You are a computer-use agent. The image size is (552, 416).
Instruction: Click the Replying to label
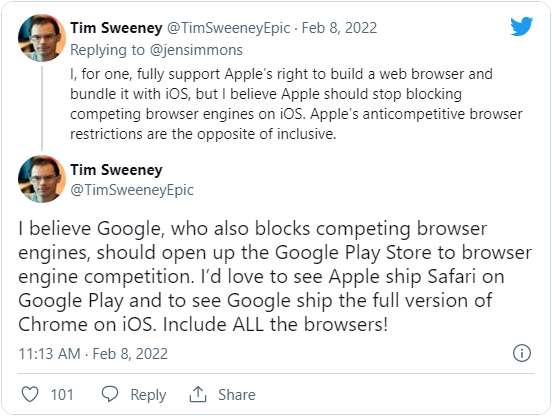(x=107, y=50)
